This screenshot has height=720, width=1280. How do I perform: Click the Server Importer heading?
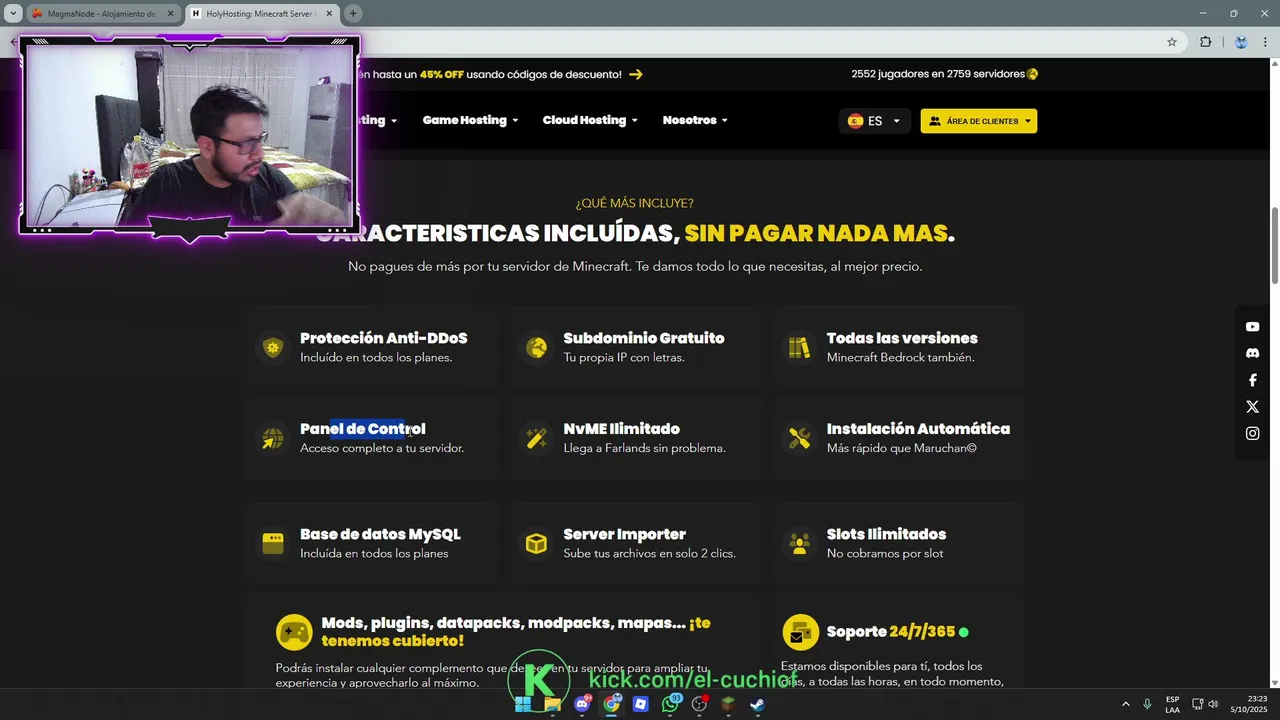(624, 534)
